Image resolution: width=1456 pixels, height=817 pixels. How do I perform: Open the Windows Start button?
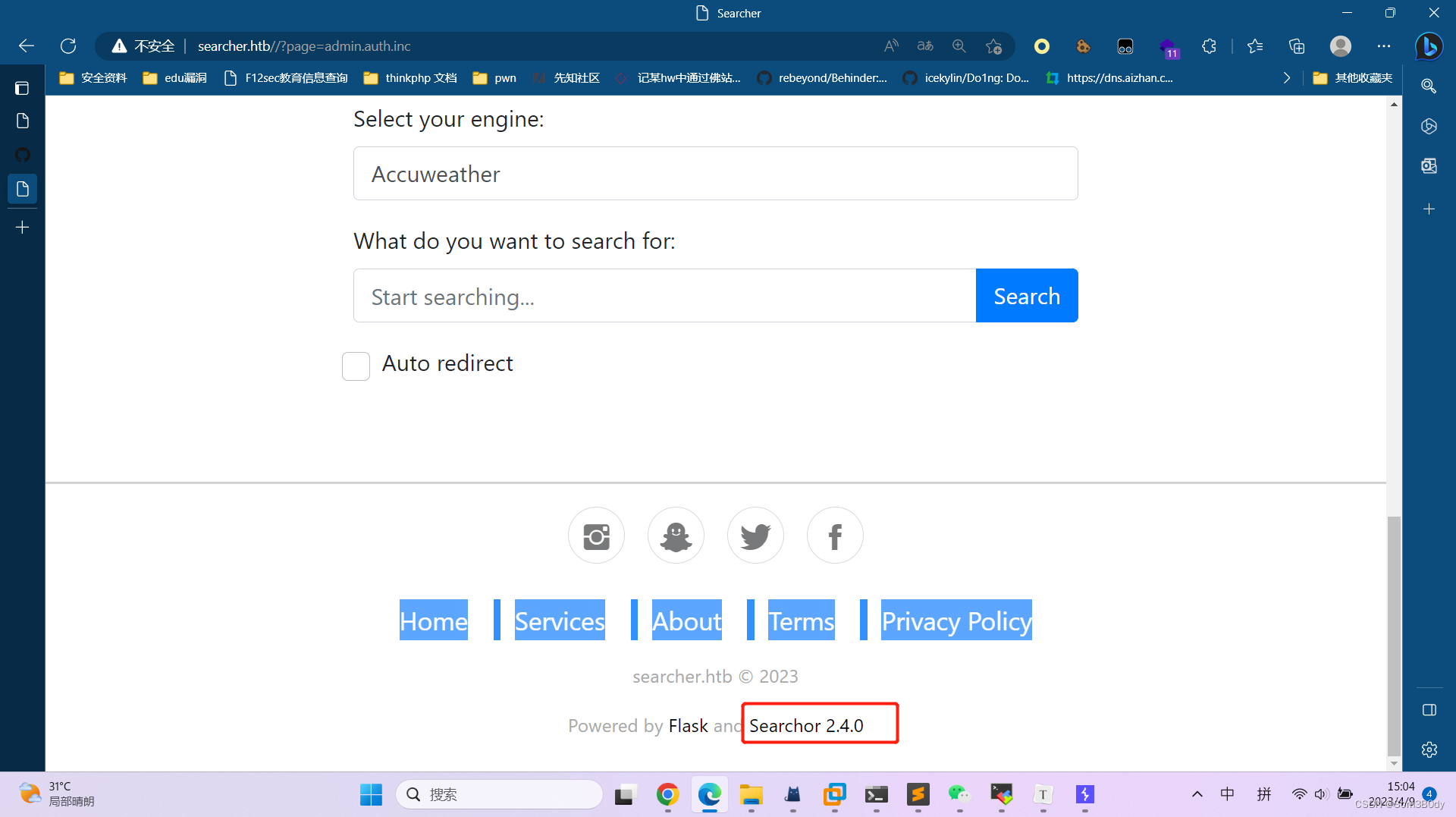[371, 794]
